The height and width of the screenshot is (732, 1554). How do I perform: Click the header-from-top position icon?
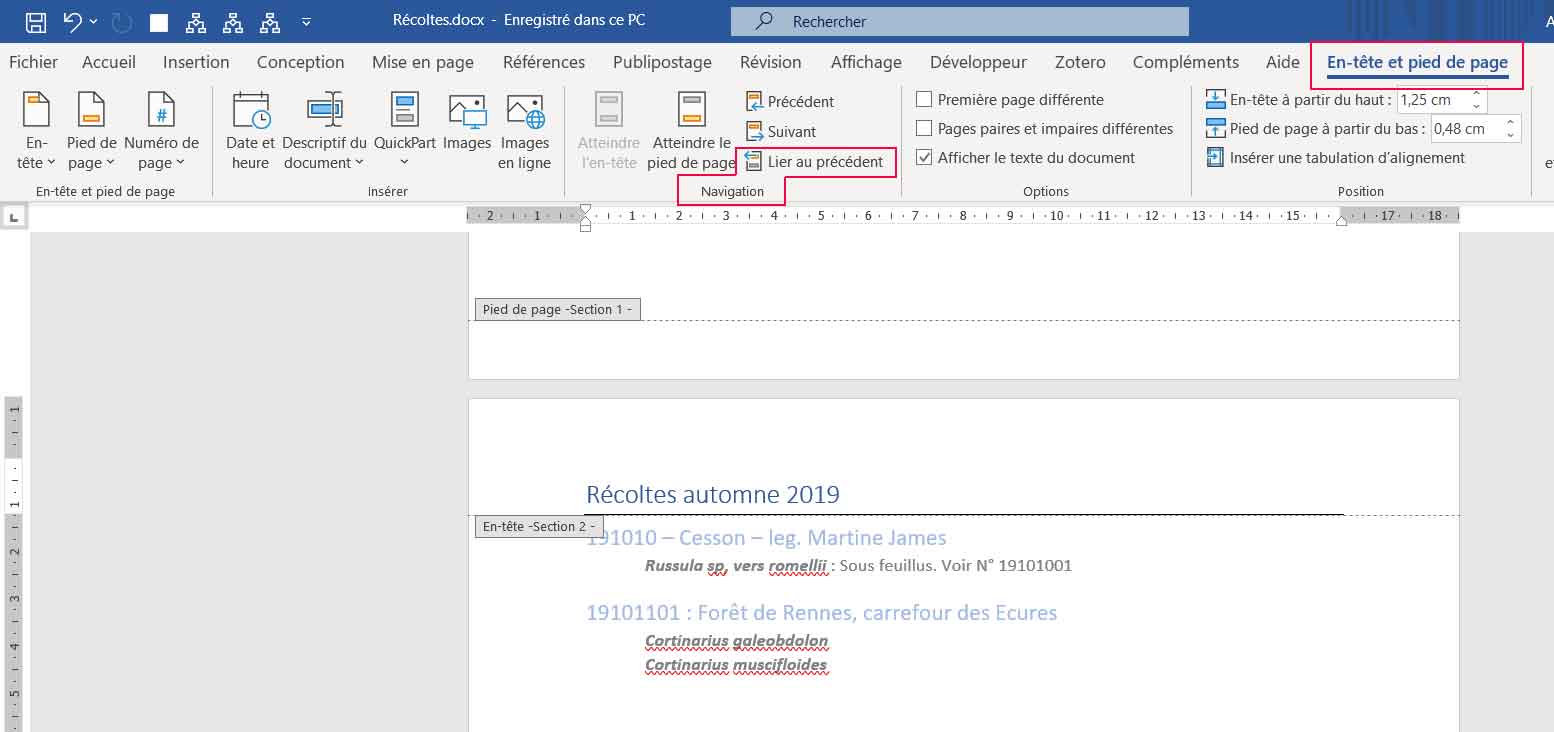[1215, 100]
